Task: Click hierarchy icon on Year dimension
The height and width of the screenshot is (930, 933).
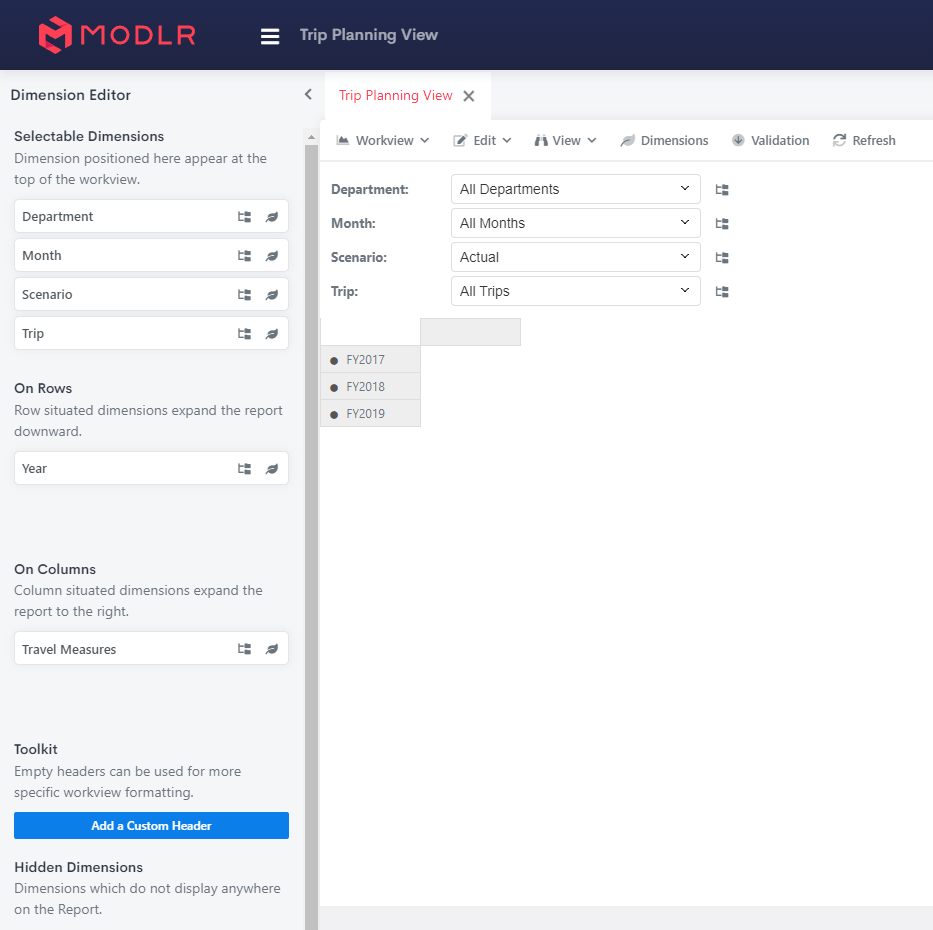Action: point(244,469)
